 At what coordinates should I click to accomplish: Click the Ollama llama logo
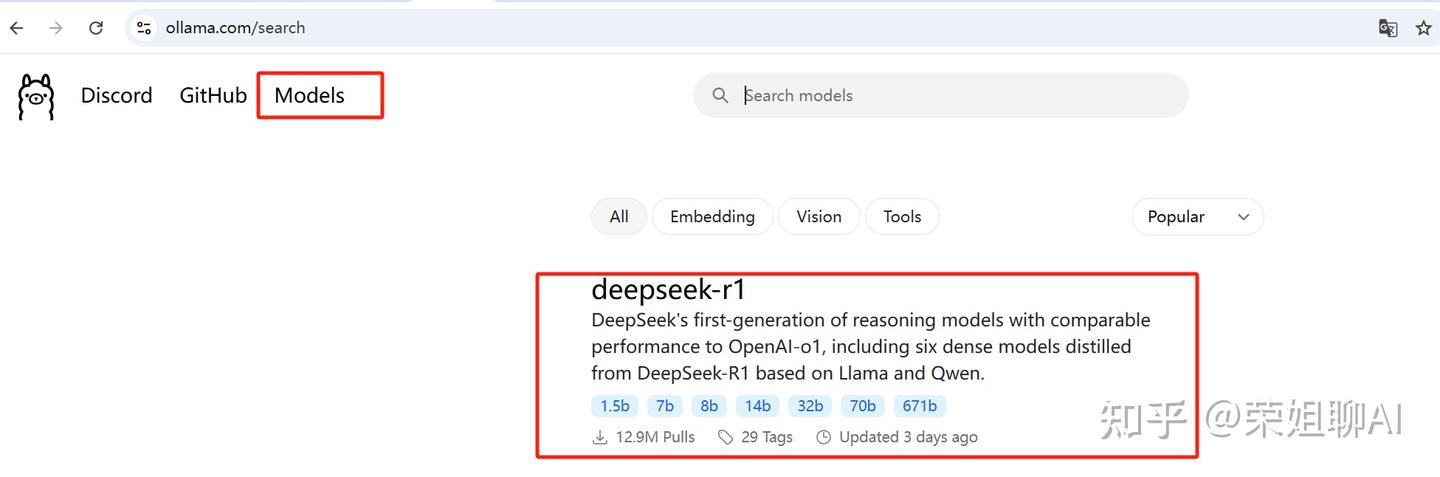36,97
